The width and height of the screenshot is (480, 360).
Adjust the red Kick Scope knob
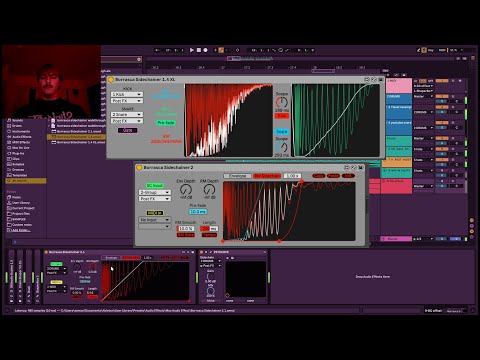click(282, 102)
